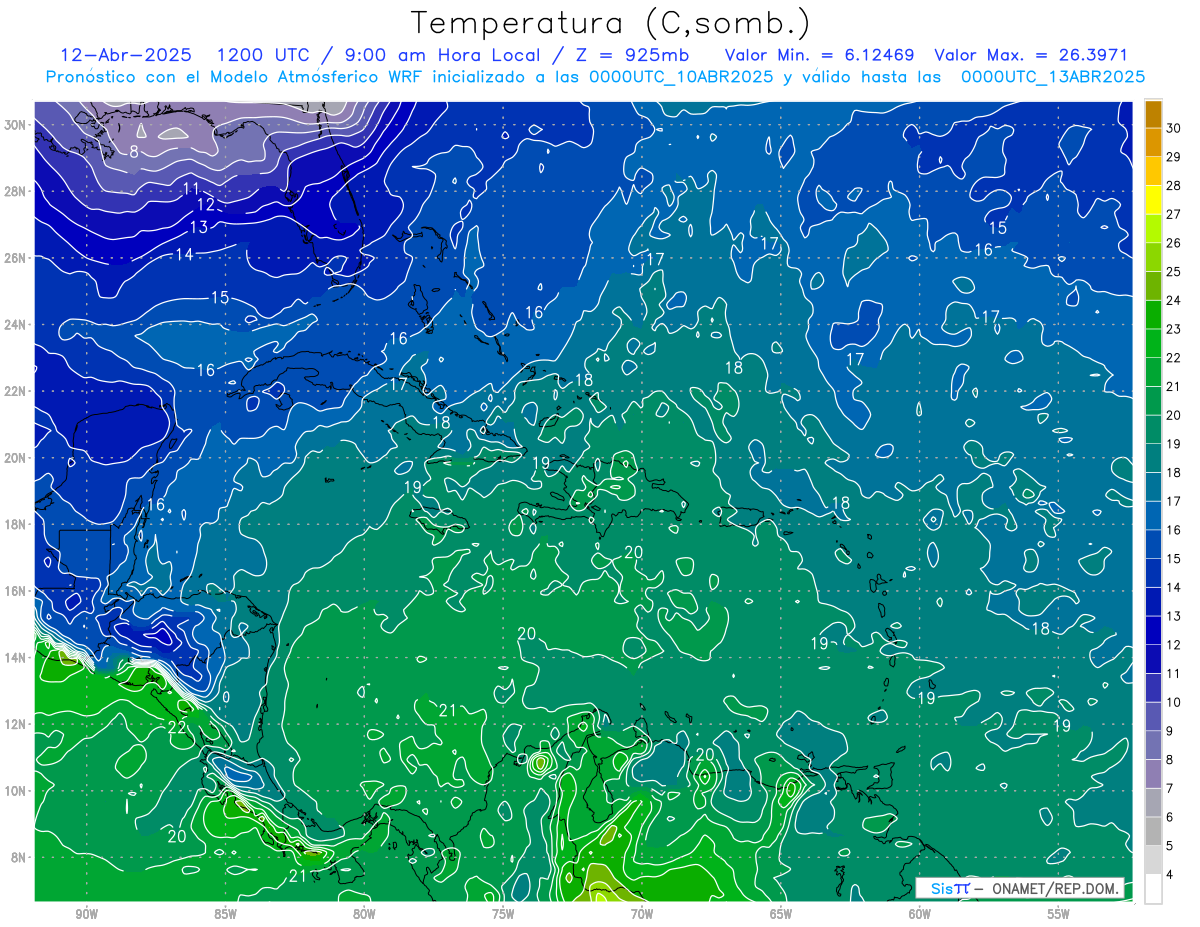Click the "8N" latitude axis label
Viewport: 1200px width, 927px height.
tap(18, 858)
